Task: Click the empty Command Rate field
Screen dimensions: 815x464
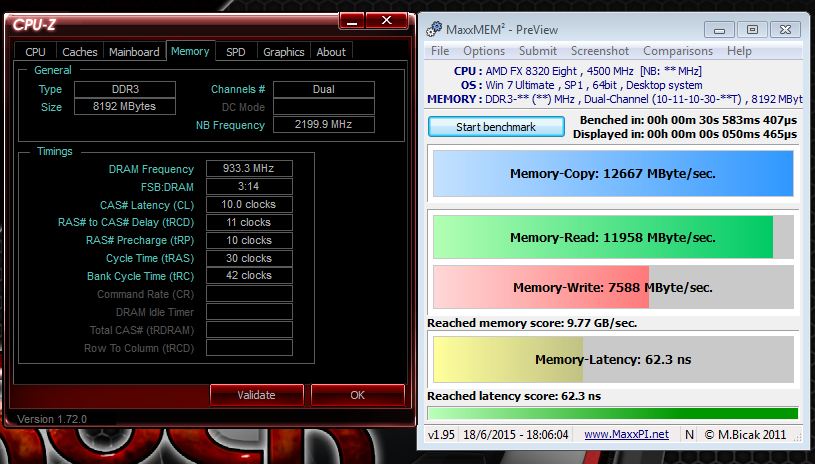Action: pyautogui.click(x=249, y=294)
